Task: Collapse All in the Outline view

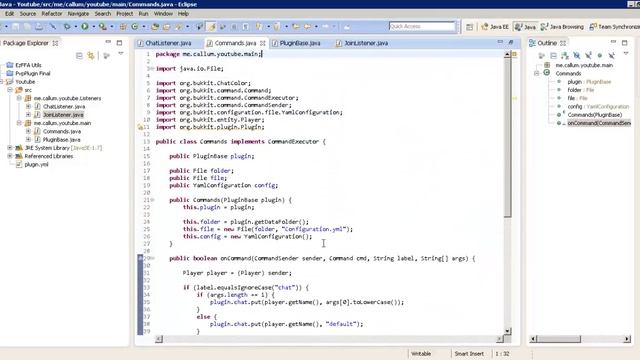Action: 553,56
